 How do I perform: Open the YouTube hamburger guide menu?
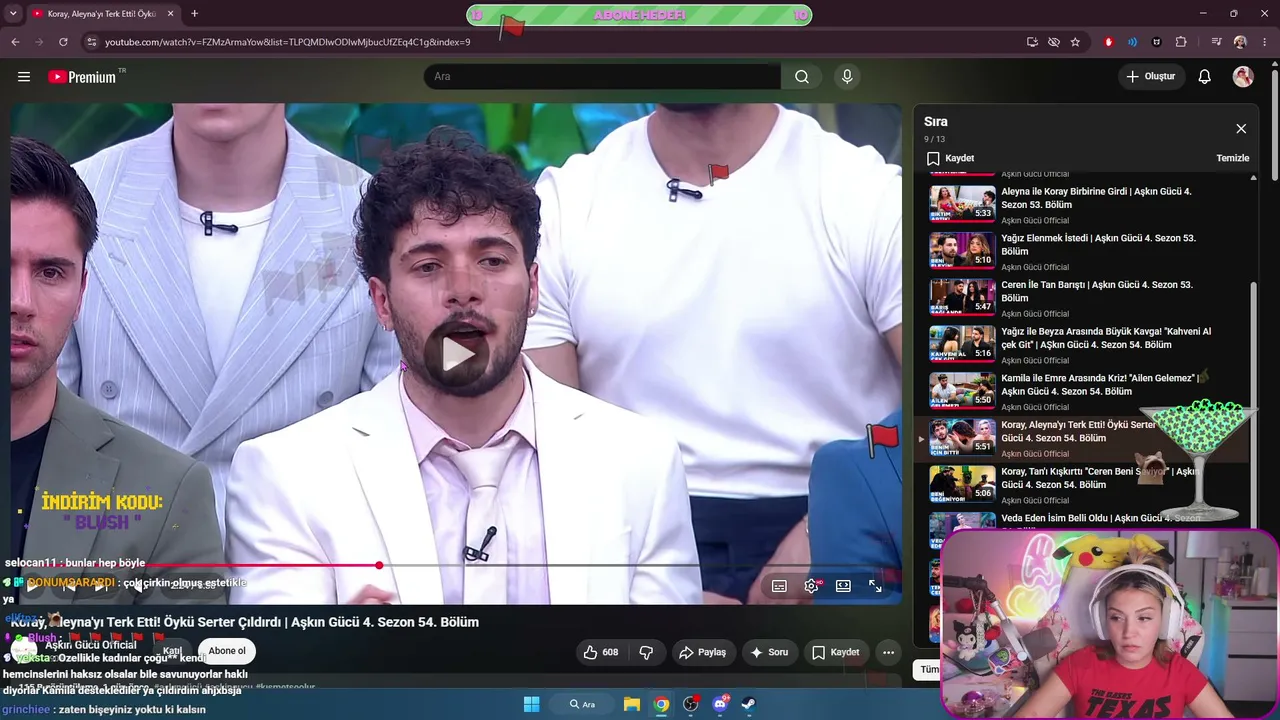[x=24, y=77]
